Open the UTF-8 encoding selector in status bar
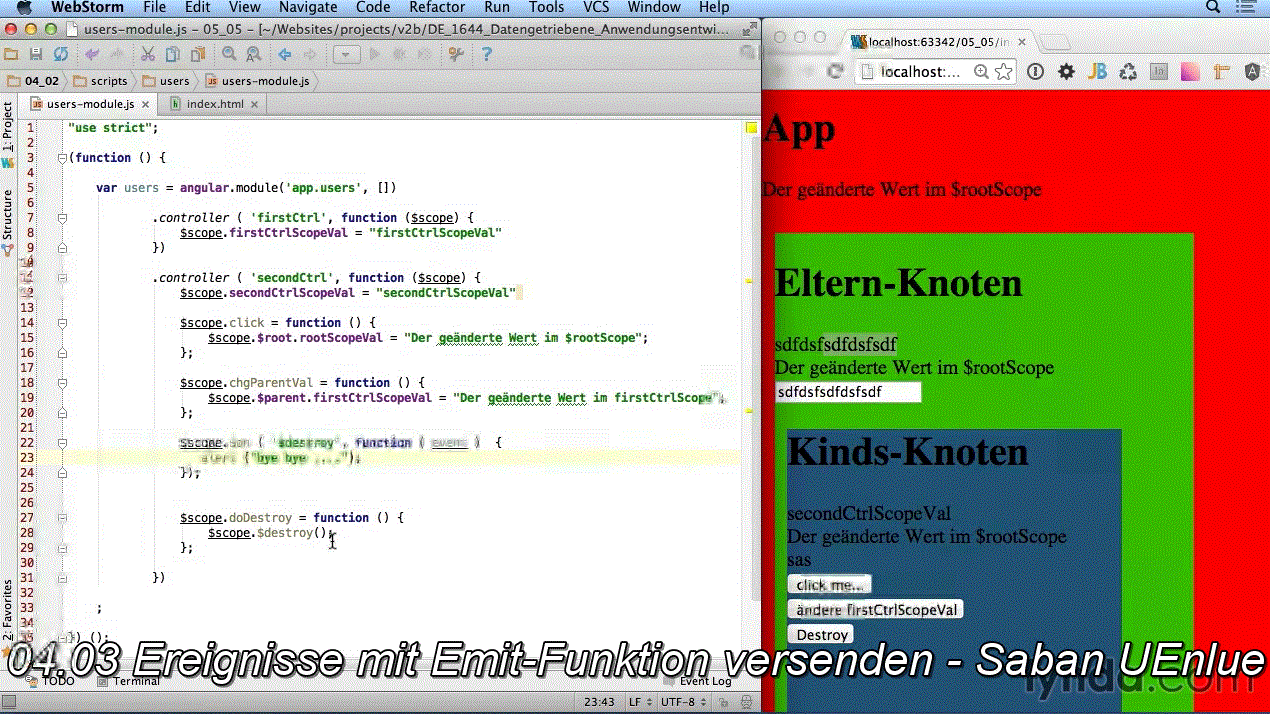 click(683, 702)
